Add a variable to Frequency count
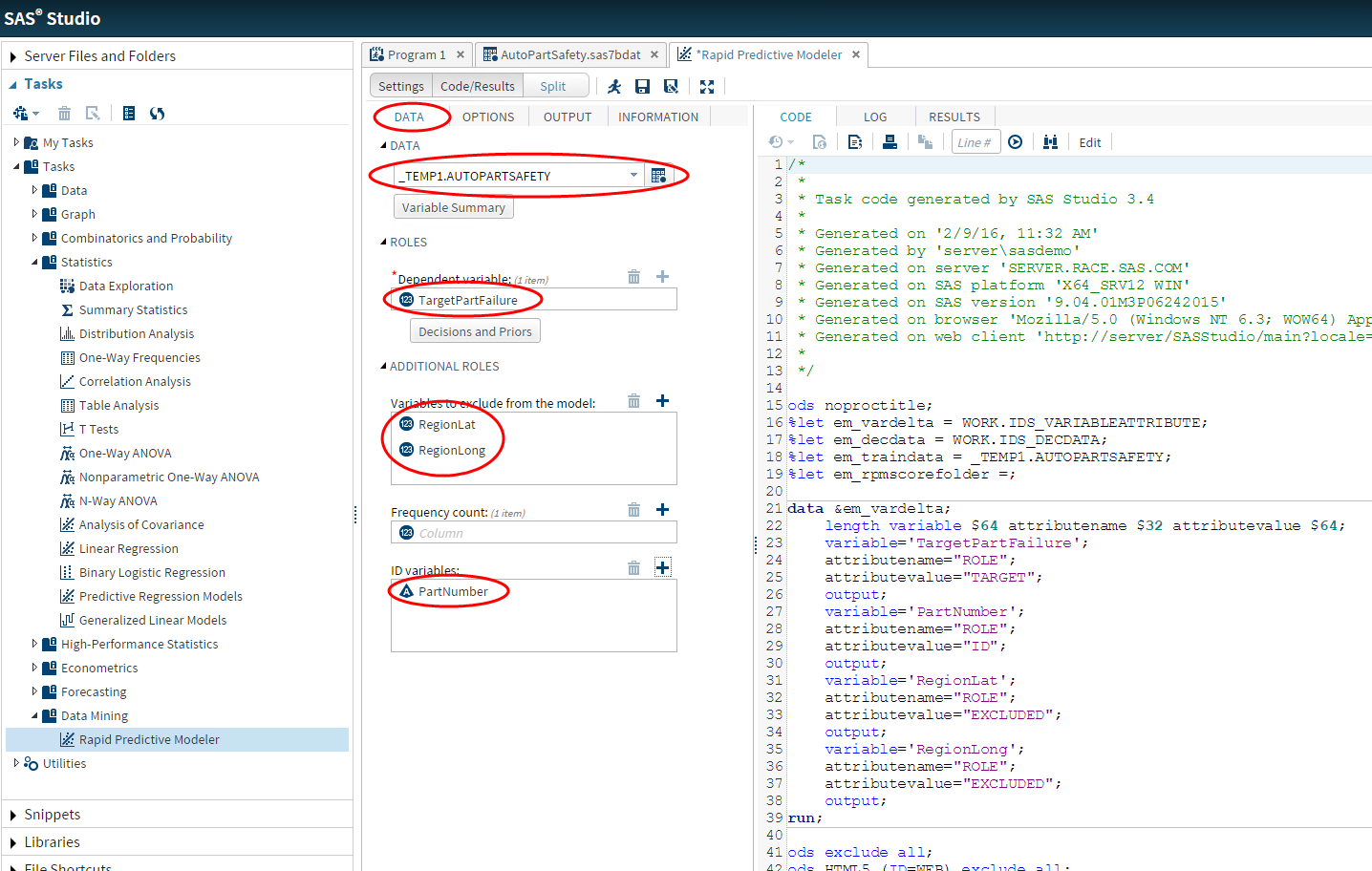Viewport: 1372px width, 871px height. click(662, 509)
